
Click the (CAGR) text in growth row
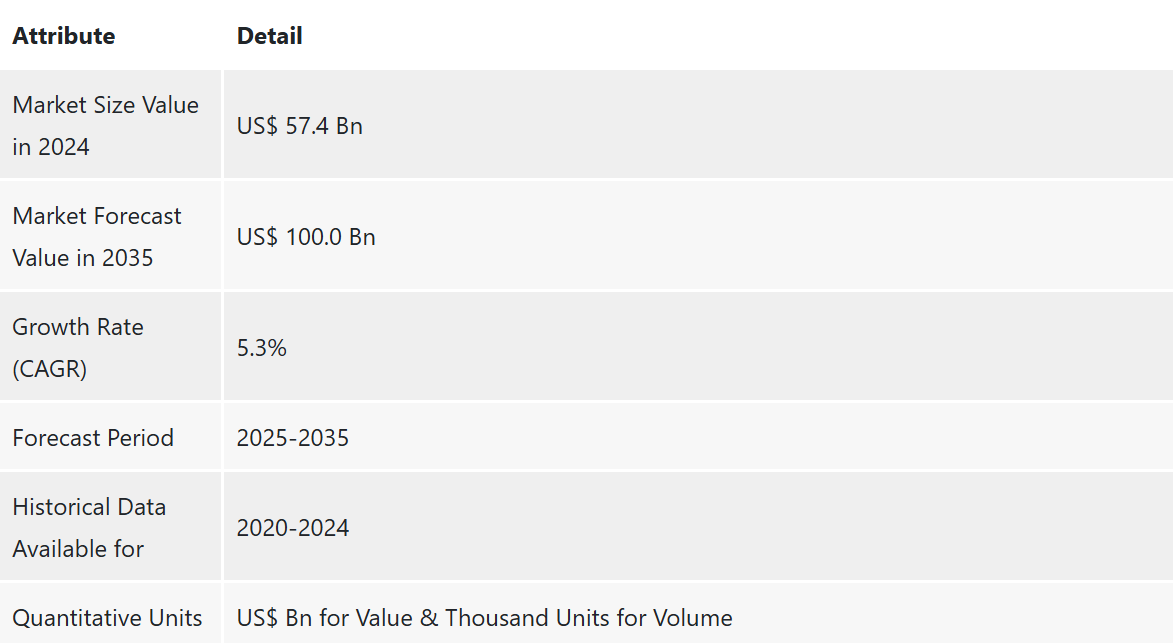coord(49,369)
